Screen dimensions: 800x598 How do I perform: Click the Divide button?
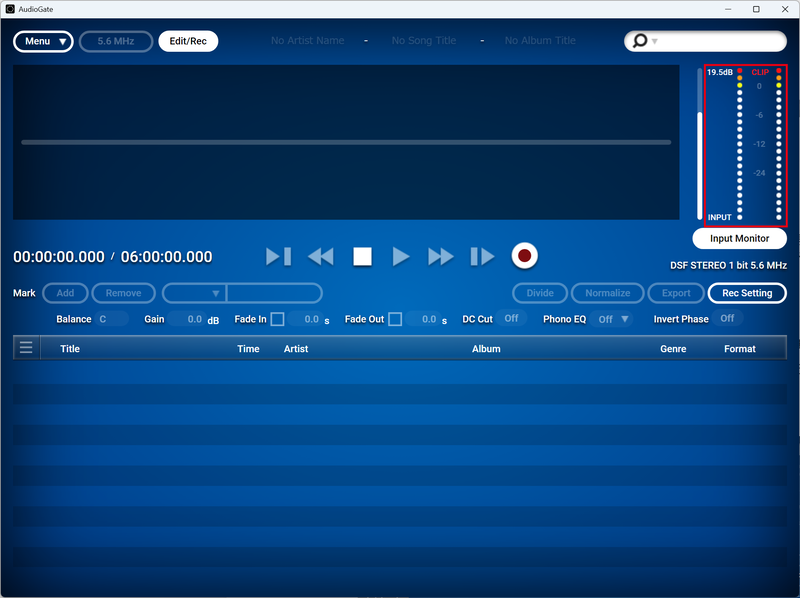(540, 293)
